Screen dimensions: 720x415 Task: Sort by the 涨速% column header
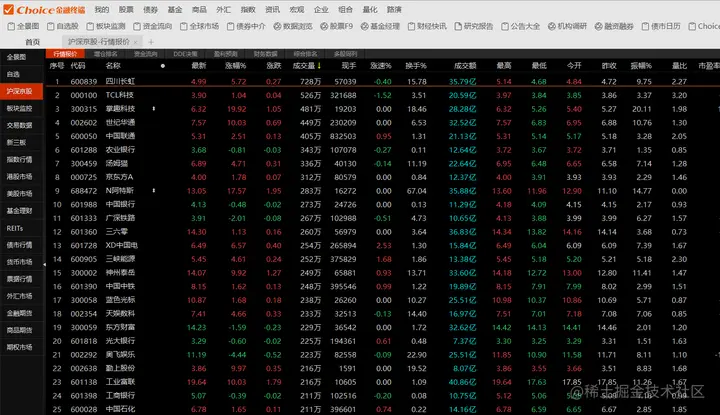(381, 66)
